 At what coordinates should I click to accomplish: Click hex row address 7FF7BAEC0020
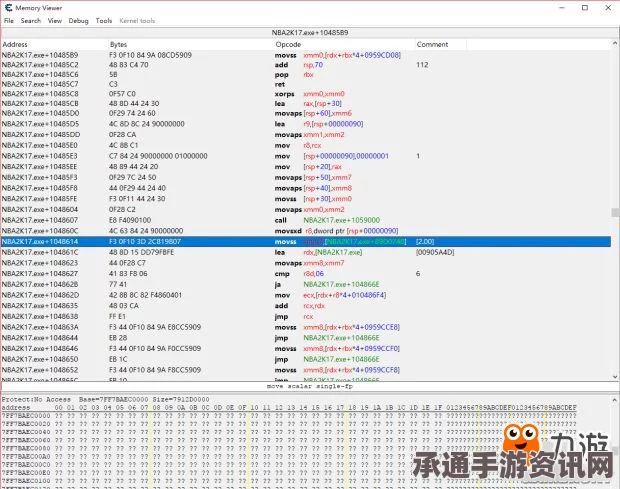26,424
